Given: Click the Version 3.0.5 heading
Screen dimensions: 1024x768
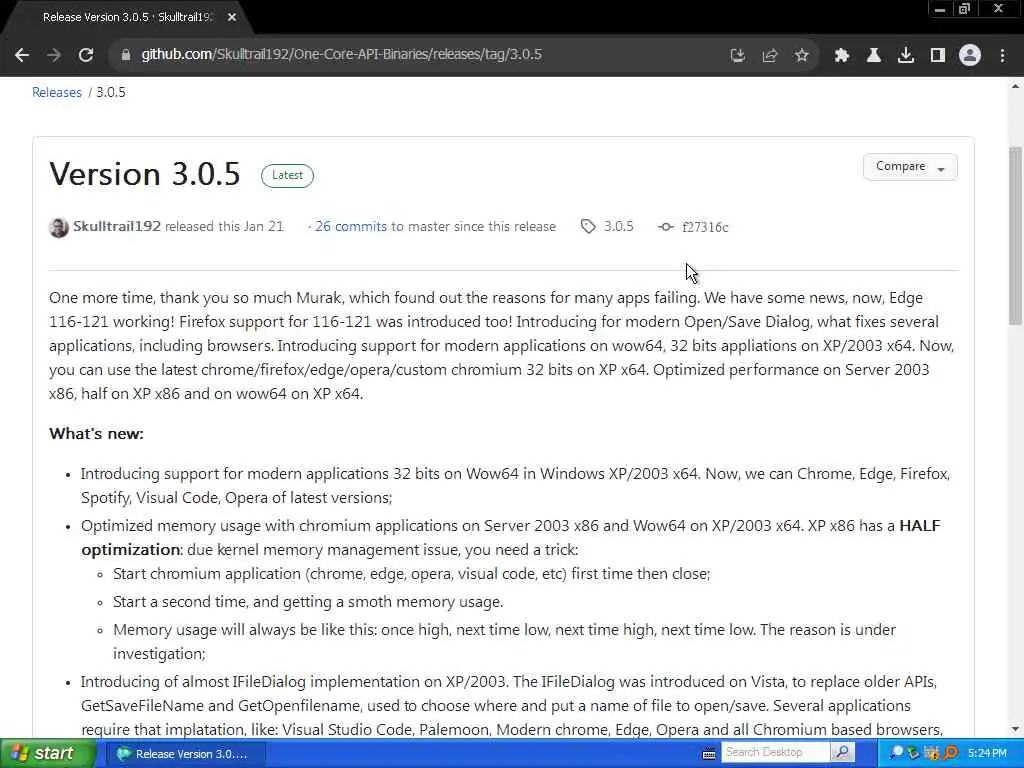Looking at the screenshot, I should (145, 174).
